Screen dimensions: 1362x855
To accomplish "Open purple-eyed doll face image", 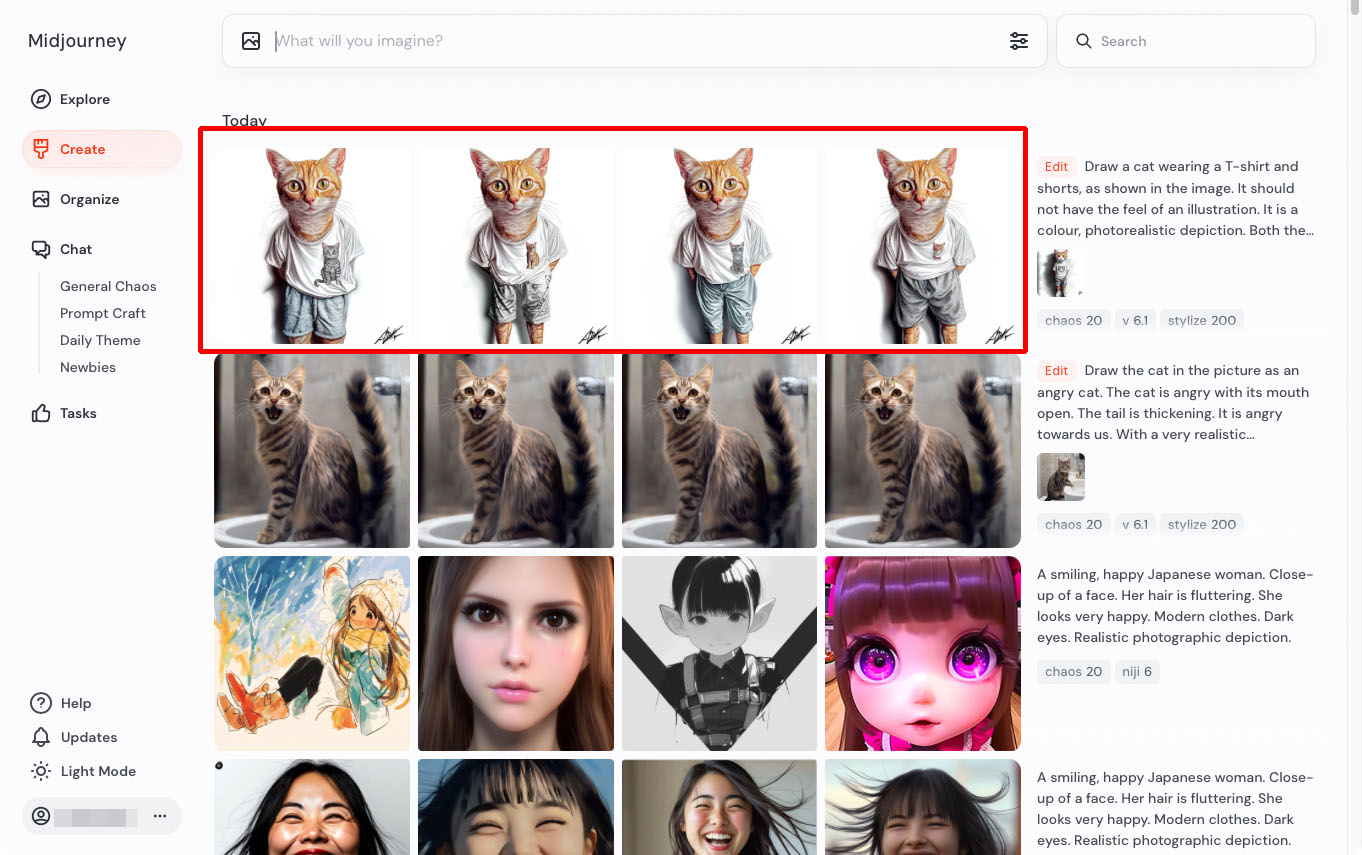I will click(923, 654).
